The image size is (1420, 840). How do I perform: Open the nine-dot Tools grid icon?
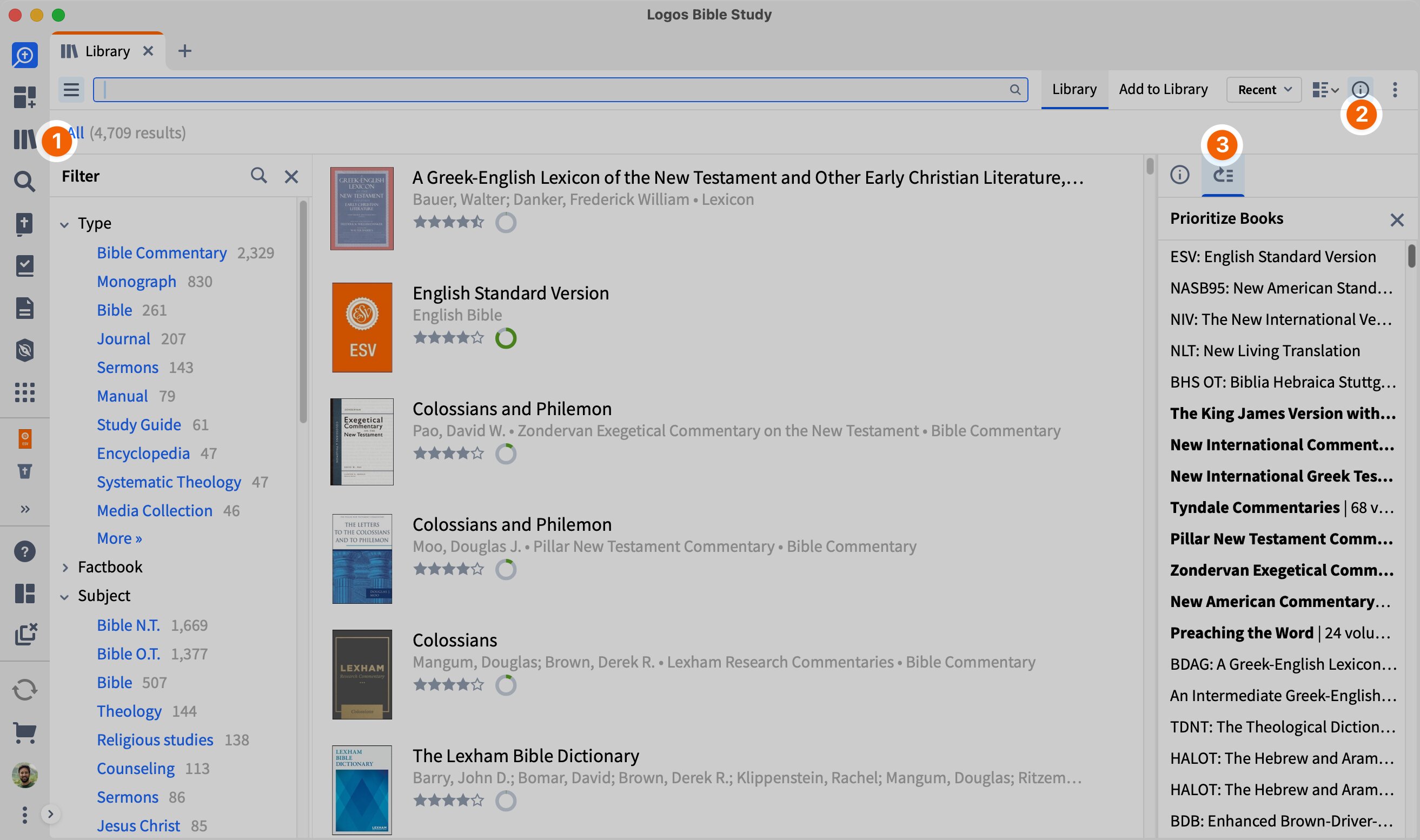pyautogui.click(x=24, y=392)
